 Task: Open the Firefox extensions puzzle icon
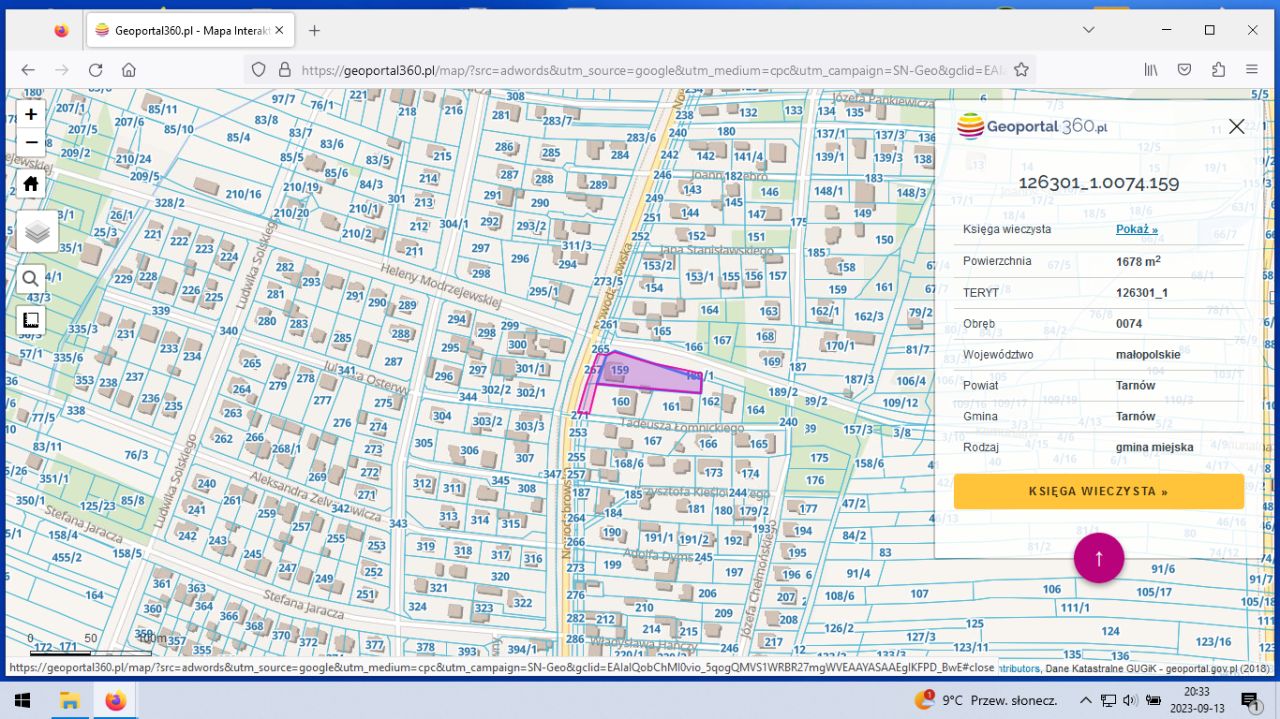pyautogui.click(x=1218, y=70)
